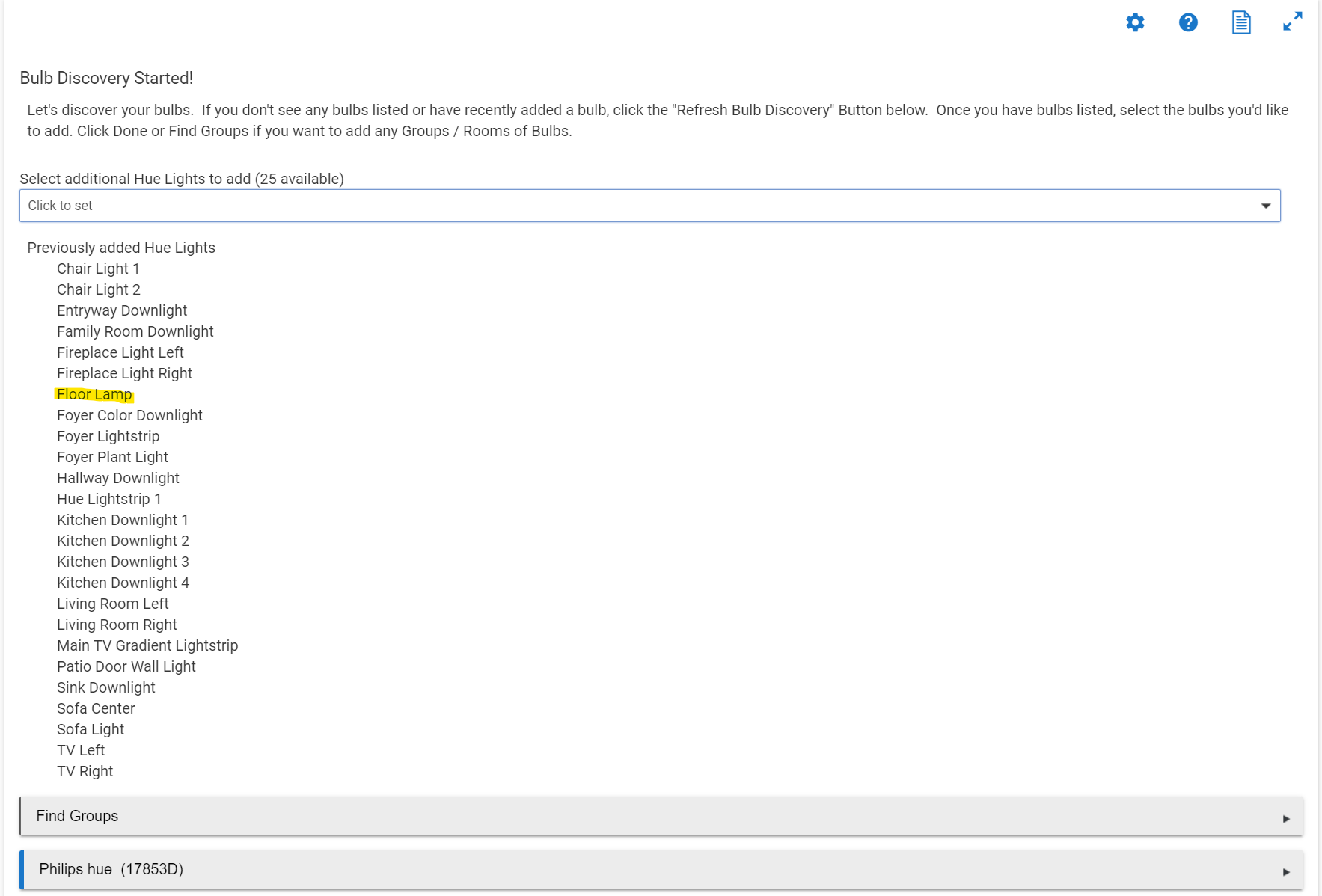The height and width of the screenshot is (896, 1322).
Task: Click 'Kitchen Downlight 3' entry
Action: [123, 562]
